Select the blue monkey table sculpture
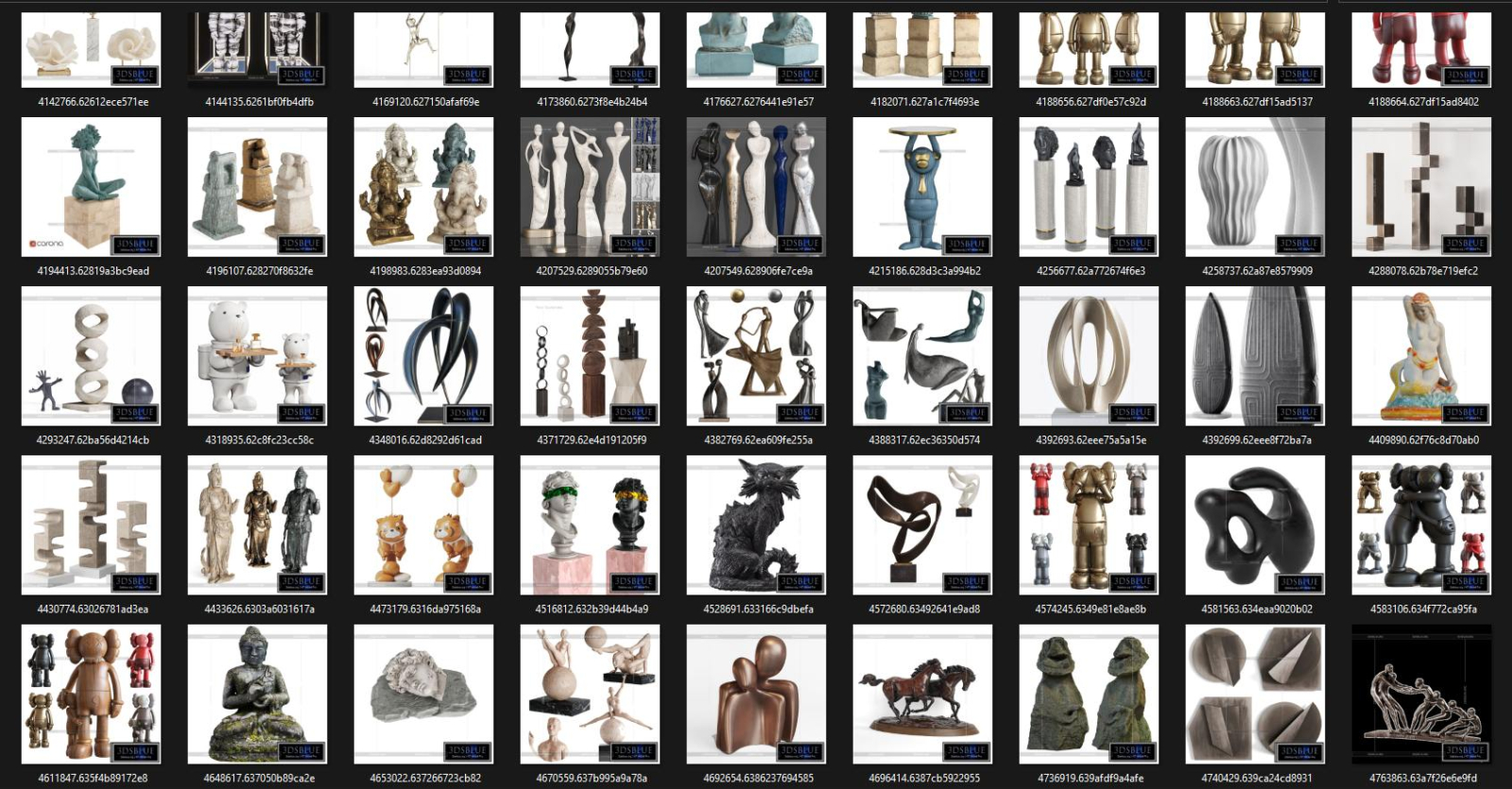The height and width of the screenshot is (789, 1512). pos(922,187)
